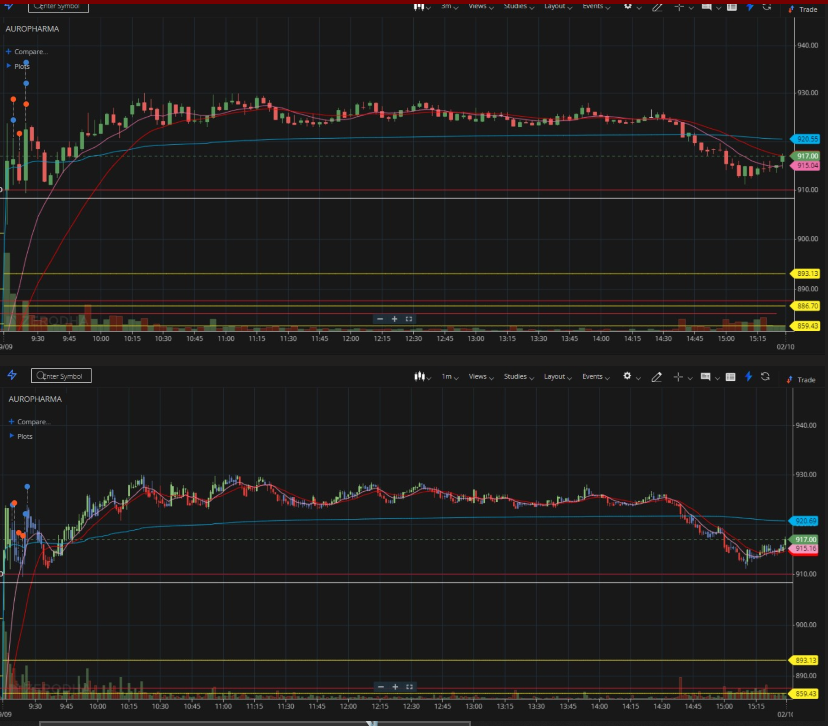The image size is (828, 726).
Task: Click the pink 915.04 price tag in upper chart
Action: tap(805, 166)
